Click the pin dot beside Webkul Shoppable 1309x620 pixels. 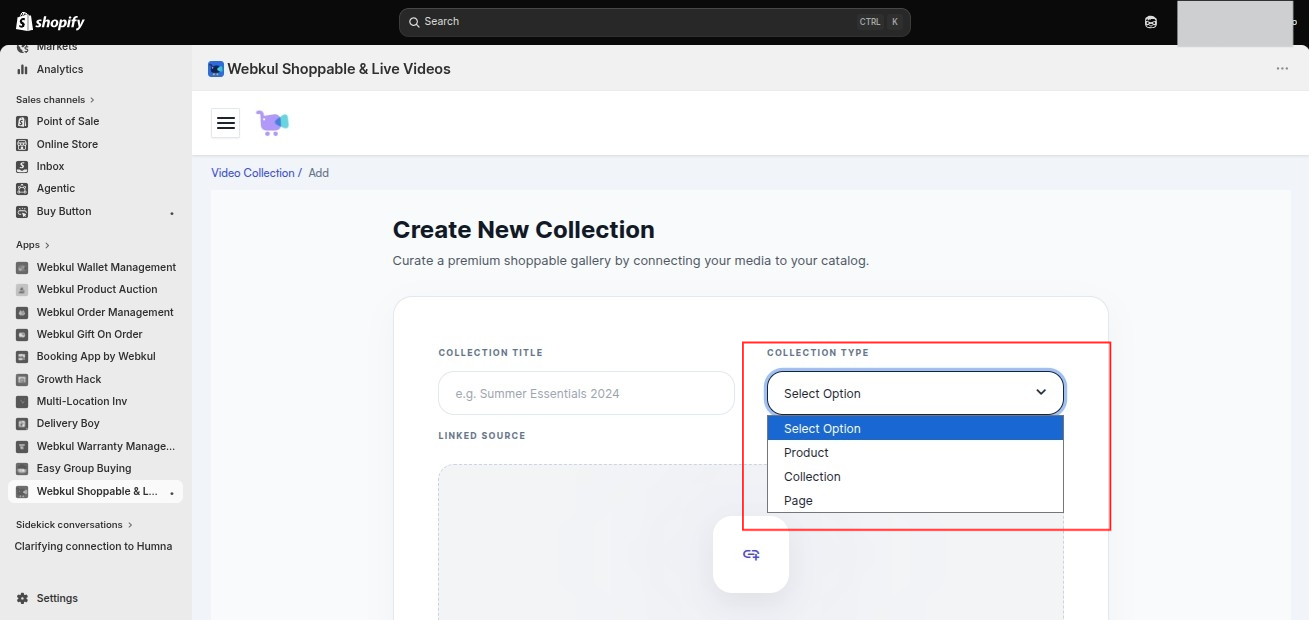pos(172,493)
